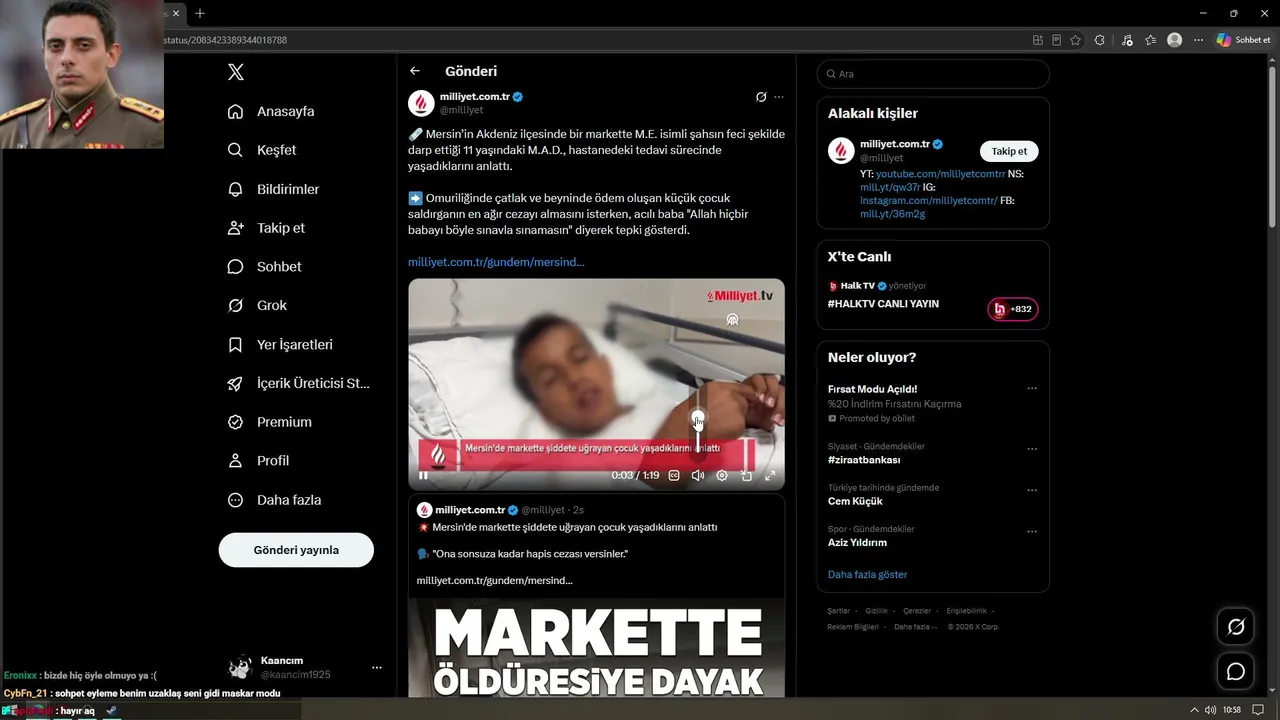This screenshot has width=1280, height=720.
Task: Open milliyet.com.tr profile avatar on post
Action: point(421,103)
